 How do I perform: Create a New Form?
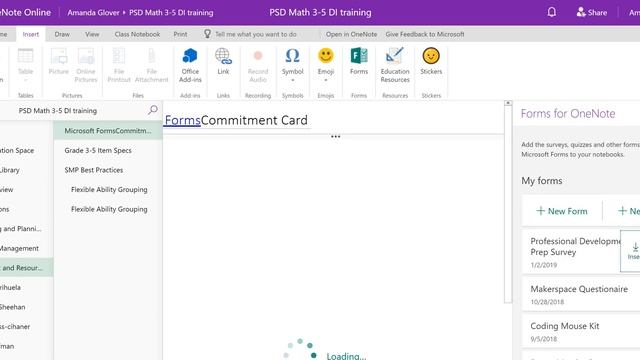pos(562,211)
